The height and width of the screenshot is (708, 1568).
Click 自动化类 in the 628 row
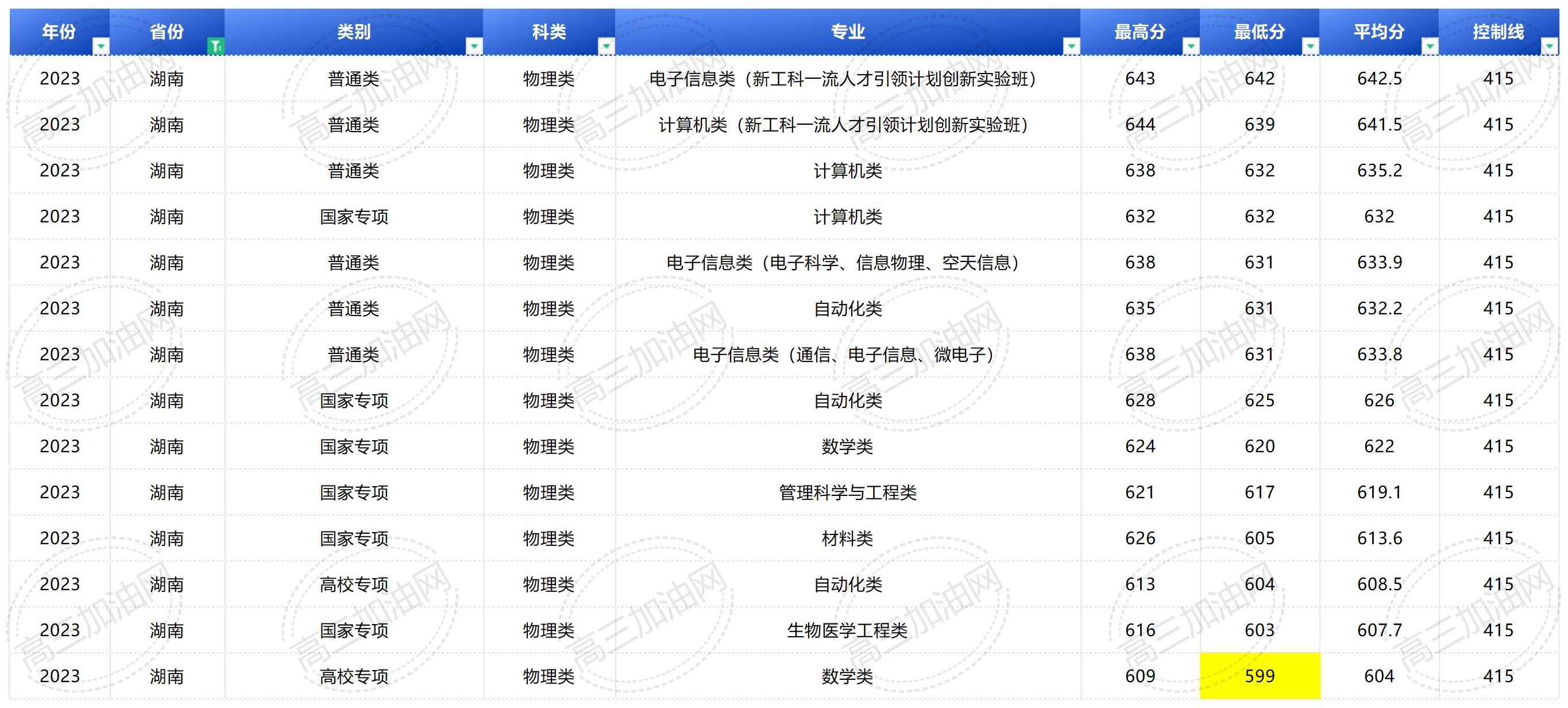pyautogui.click(x=848, y=401)
